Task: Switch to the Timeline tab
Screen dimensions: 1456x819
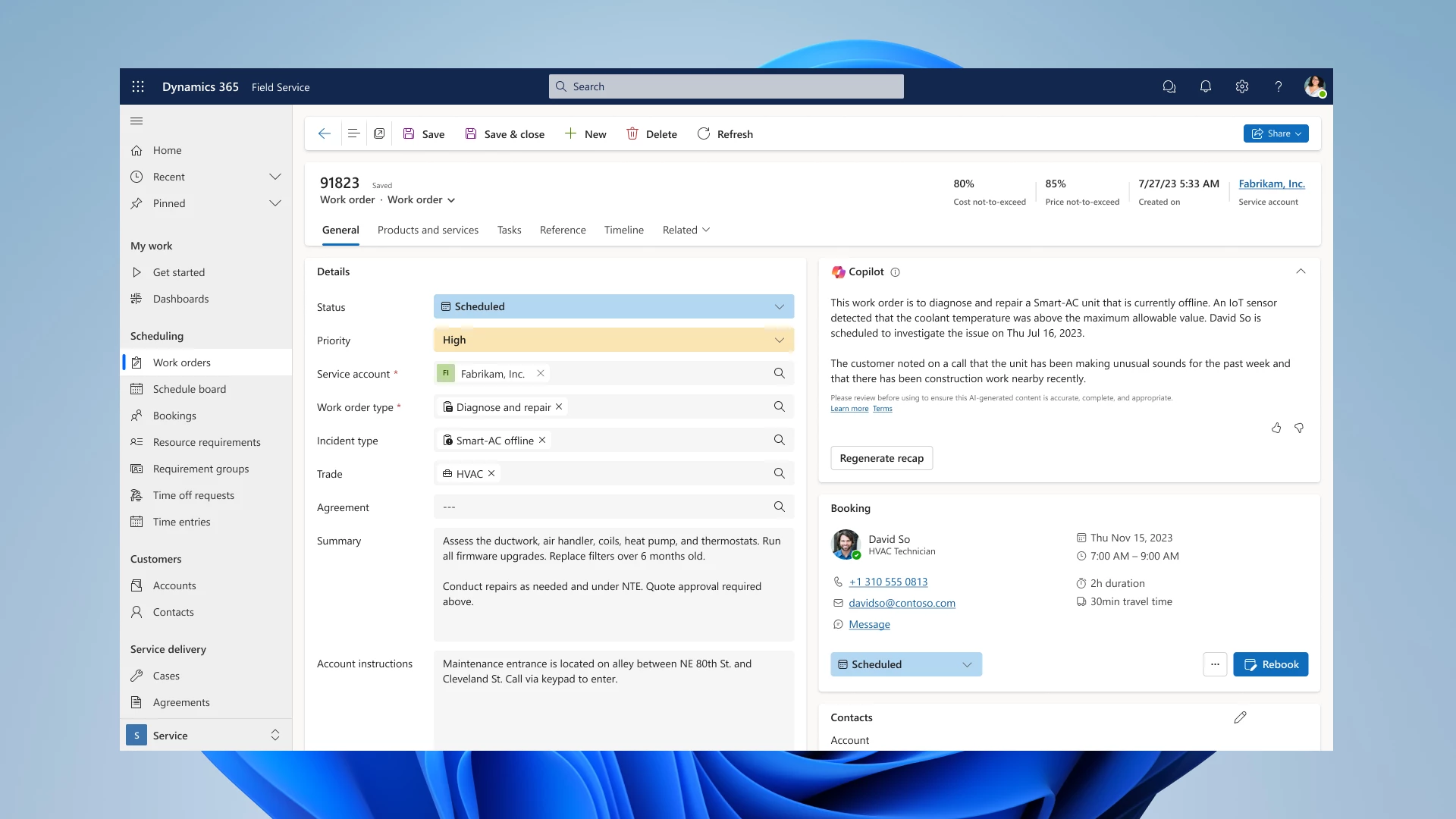Action: tap(623, 229)
